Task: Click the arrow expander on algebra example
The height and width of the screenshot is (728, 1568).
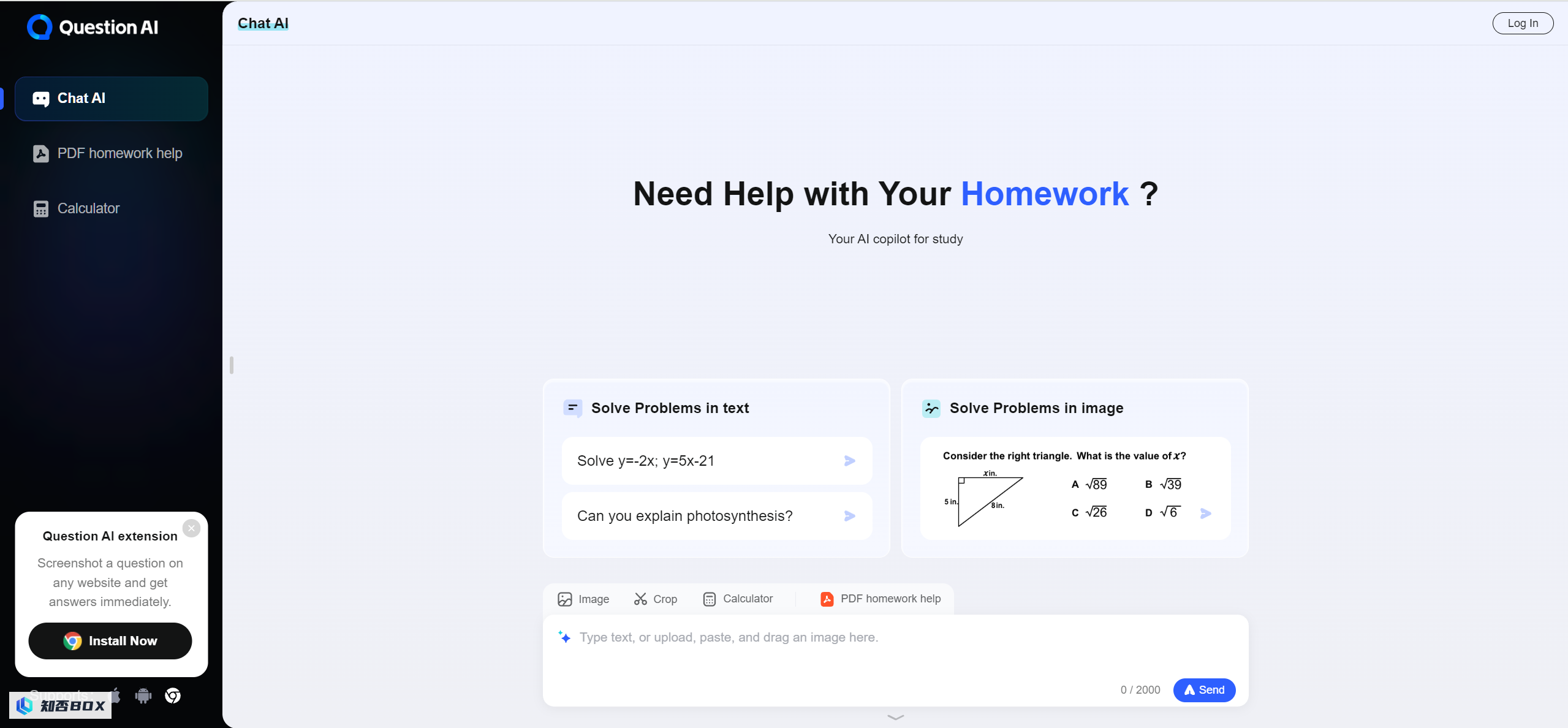Action: coord(851,460)
